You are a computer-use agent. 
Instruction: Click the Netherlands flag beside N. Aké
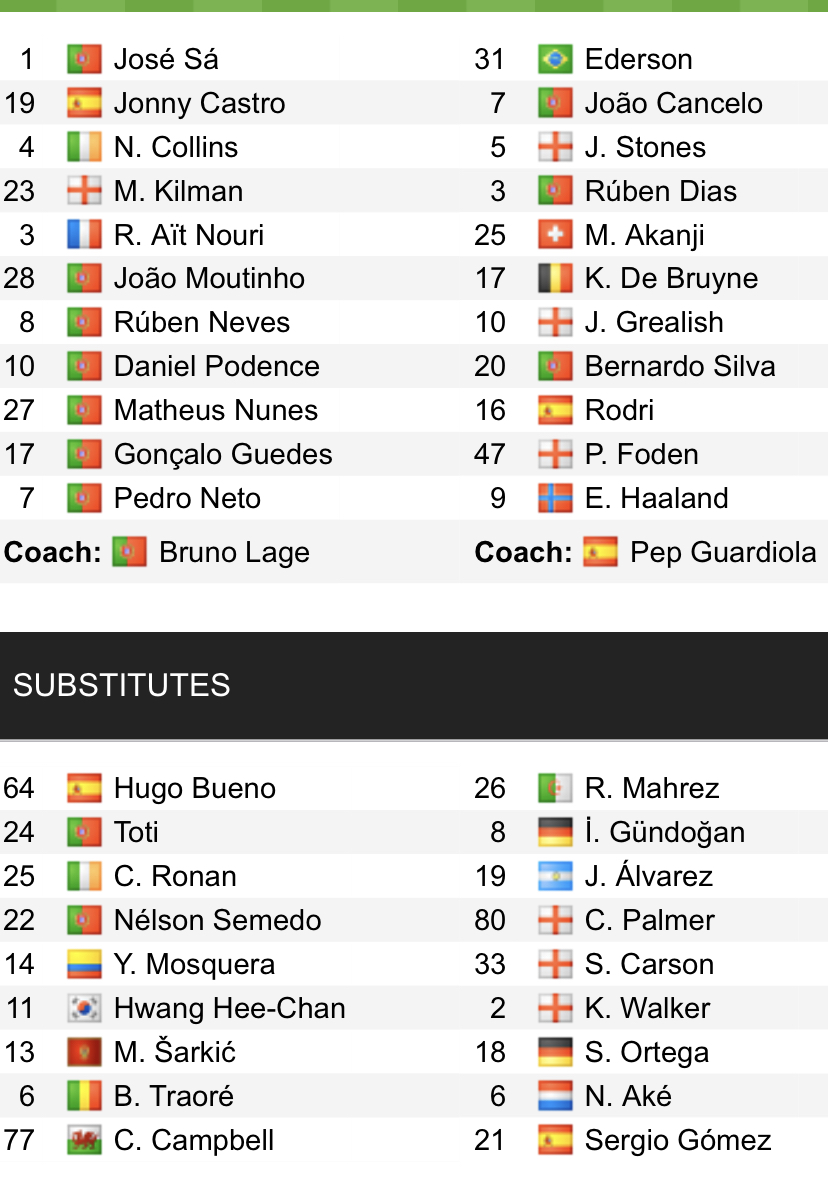[554, 1096]
